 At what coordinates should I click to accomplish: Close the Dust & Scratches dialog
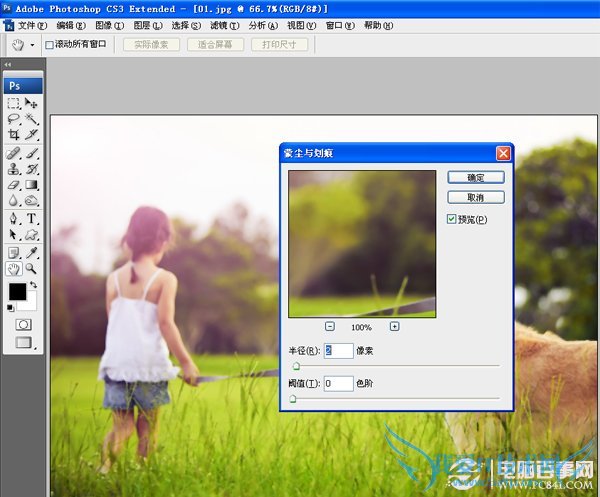click(503, 153)
